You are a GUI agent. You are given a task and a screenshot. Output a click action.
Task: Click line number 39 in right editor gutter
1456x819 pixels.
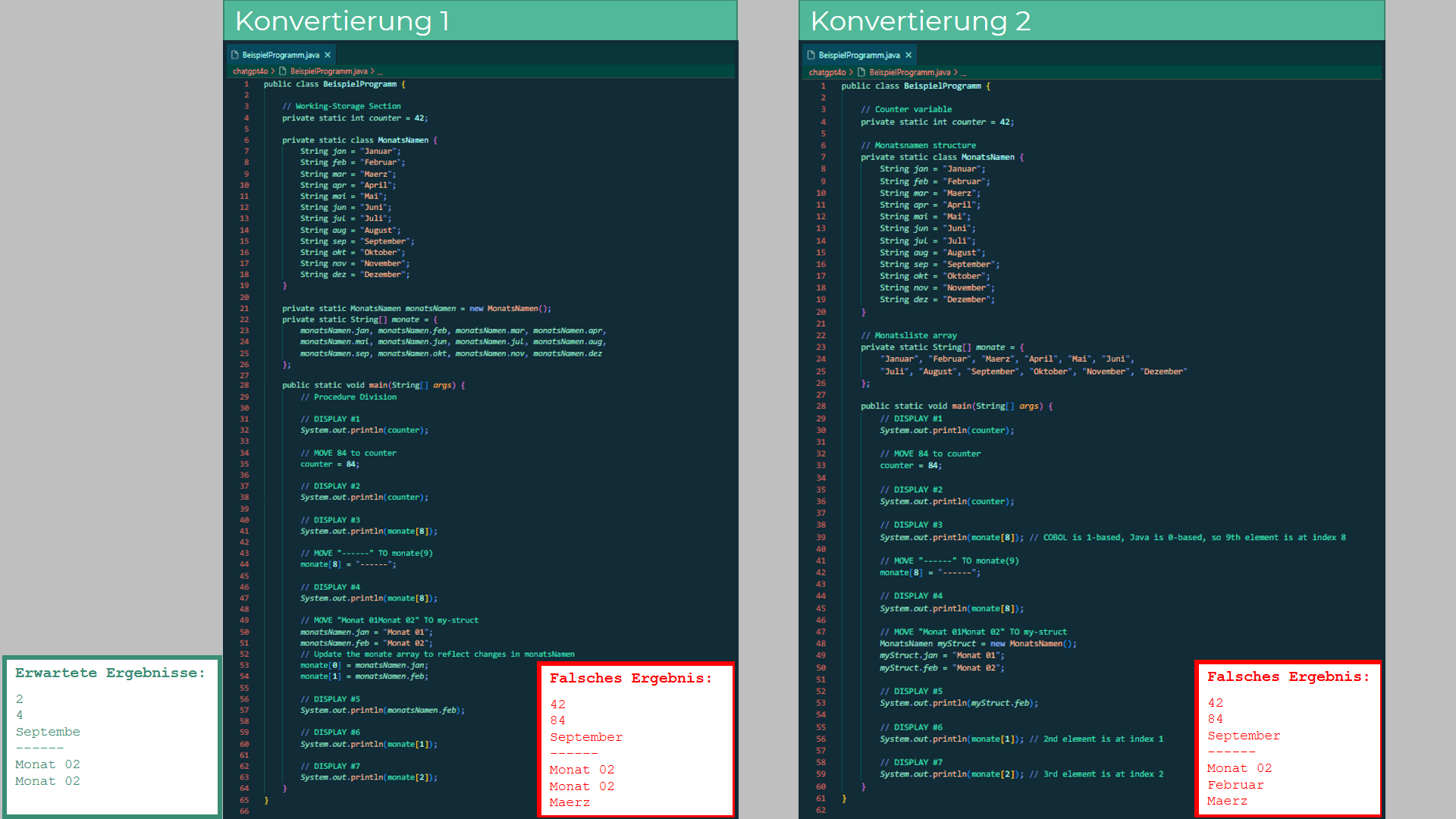tap(821, 538)
